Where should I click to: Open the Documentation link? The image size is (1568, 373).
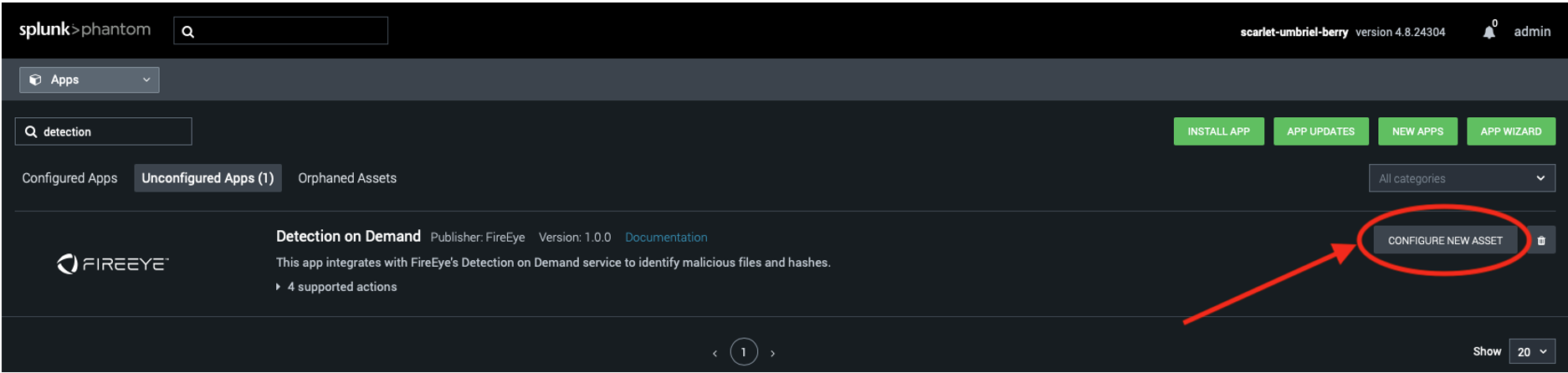[666, 238]
